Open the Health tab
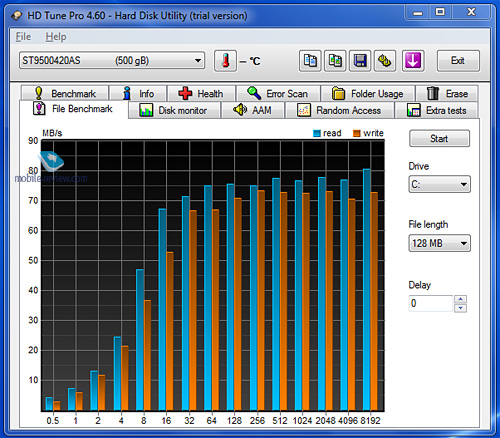500x438 pixels. coord(201,93)
